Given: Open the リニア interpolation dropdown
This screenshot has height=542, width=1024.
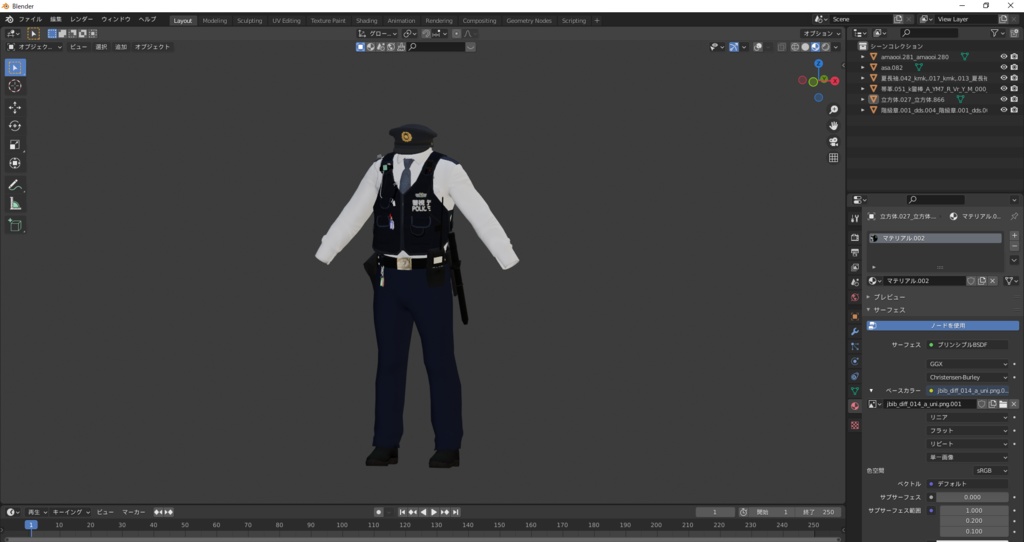Looking at the screenshot, I should pyautogui.click(x=967, y=417).
